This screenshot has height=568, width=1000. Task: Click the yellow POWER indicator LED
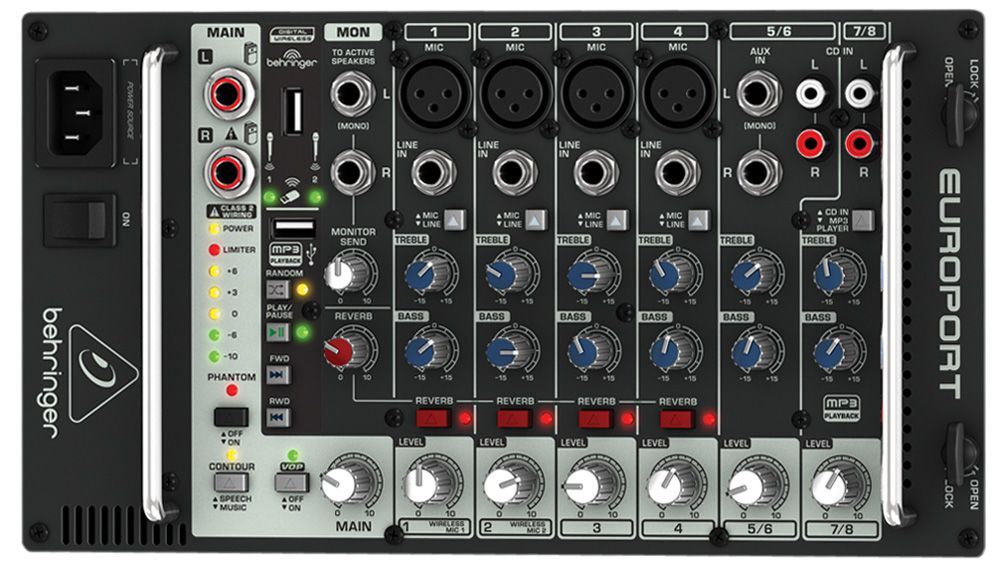click(x=214, y=228)
